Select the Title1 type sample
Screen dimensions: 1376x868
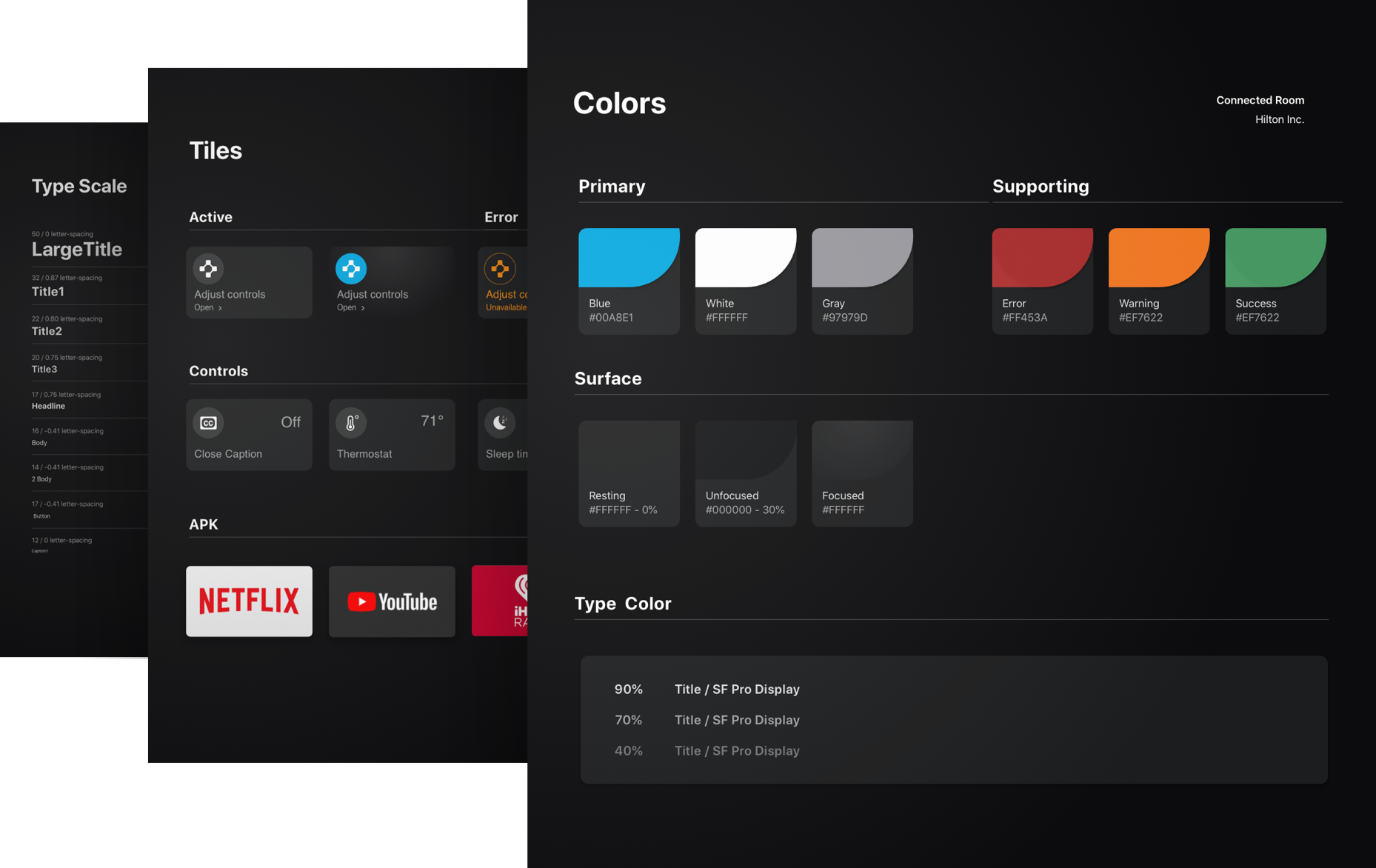point(47,292)
